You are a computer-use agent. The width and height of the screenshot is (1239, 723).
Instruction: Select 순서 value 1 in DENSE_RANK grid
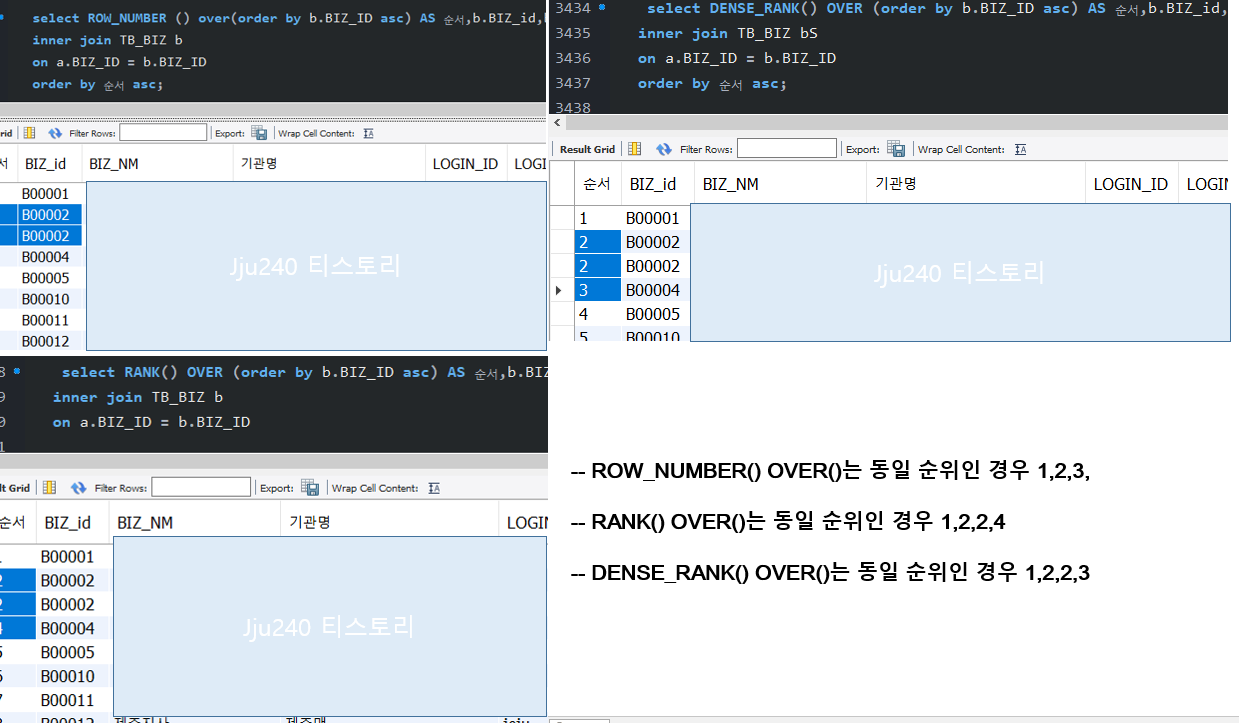(597, 218)
